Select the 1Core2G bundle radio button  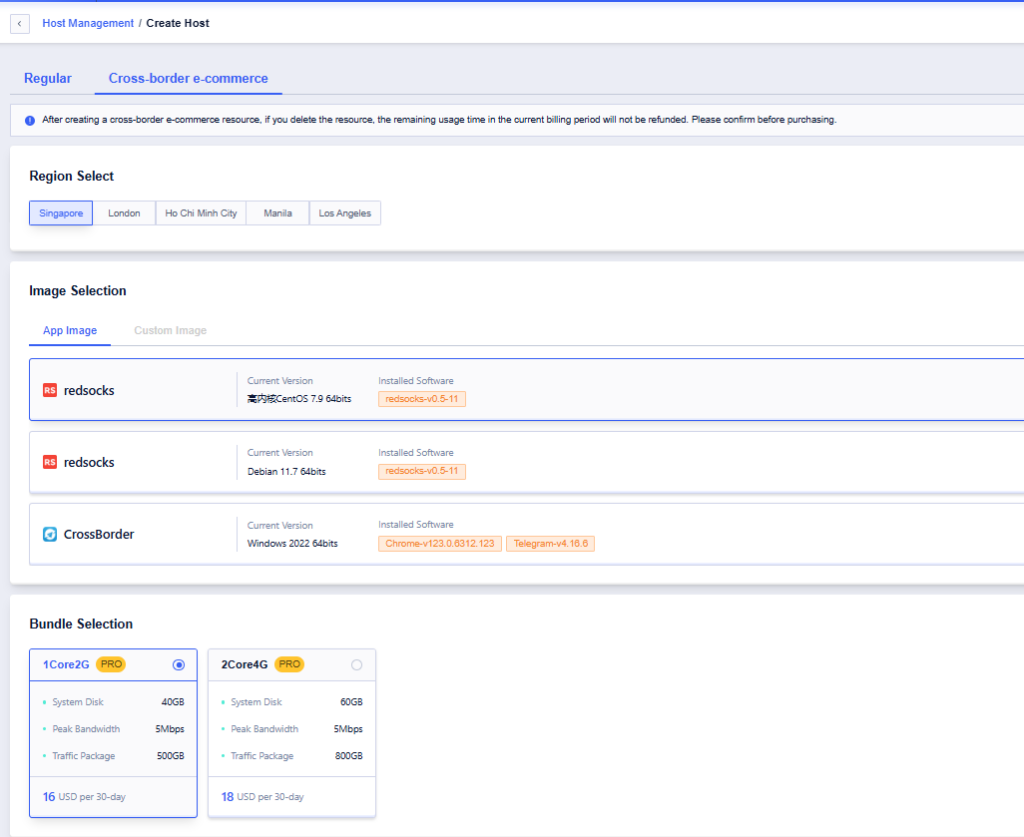(x=178, y=665)
